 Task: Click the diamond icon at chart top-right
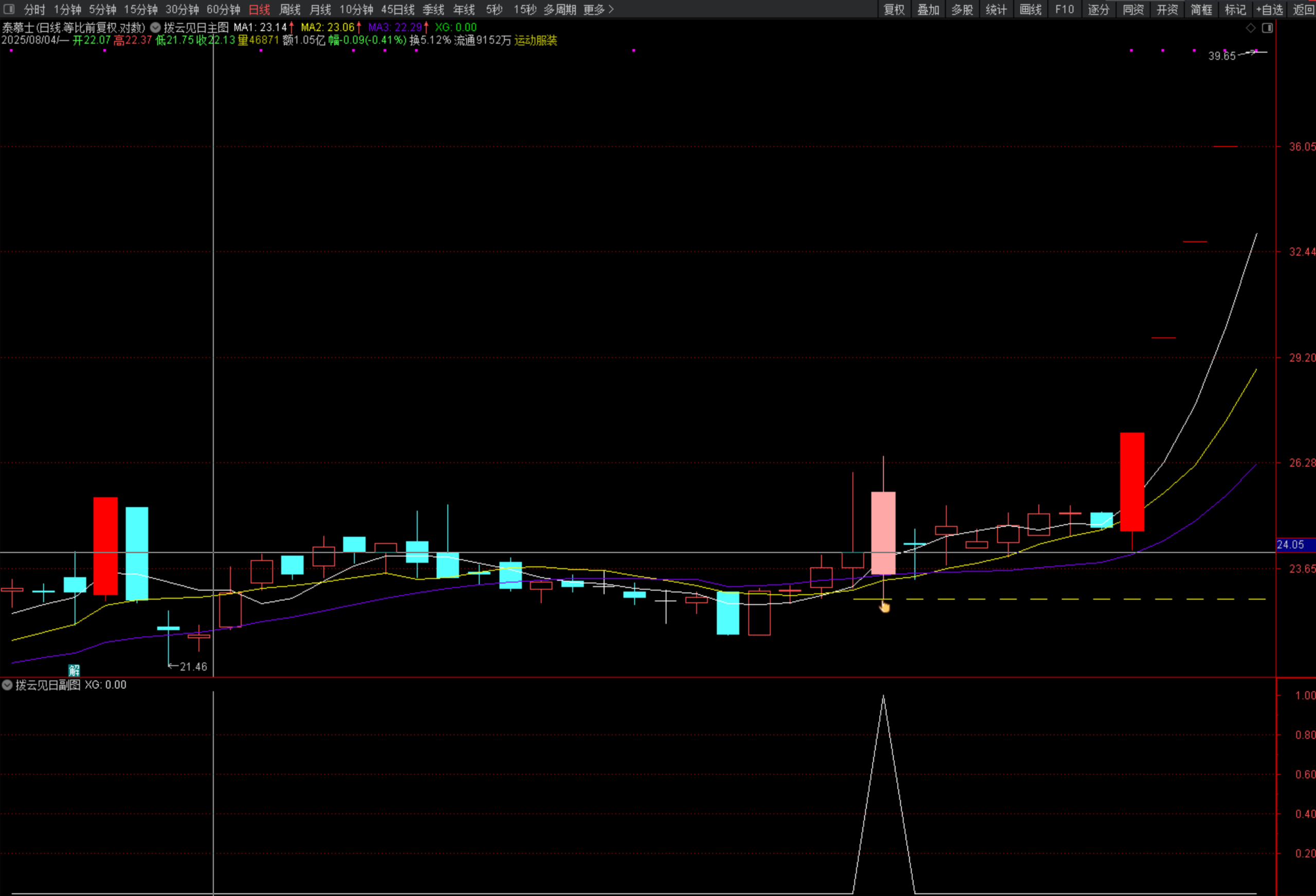click(1250, 28)
